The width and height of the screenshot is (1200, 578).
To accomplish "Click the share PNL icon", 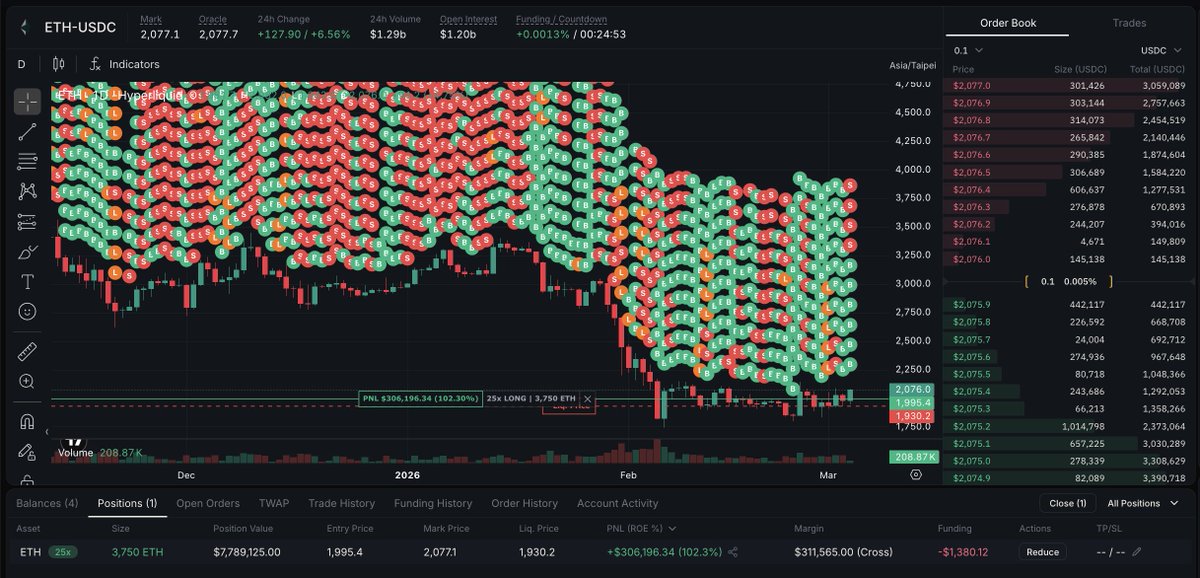I will click(x=733, y=552).
